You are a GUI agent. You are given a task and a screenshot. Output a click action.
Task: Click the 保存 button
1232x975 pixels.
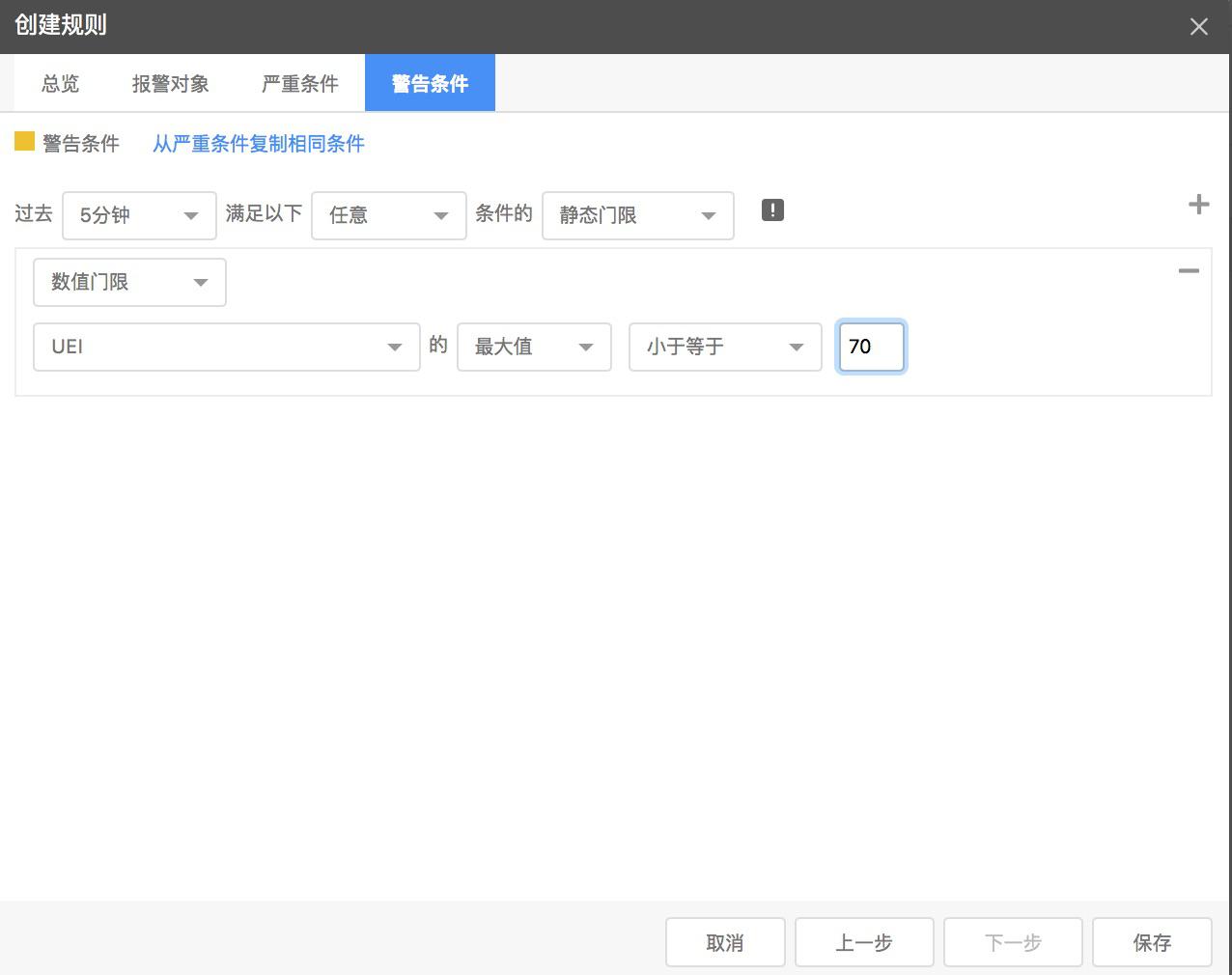pyautogui.click(x=1152, y=942)
